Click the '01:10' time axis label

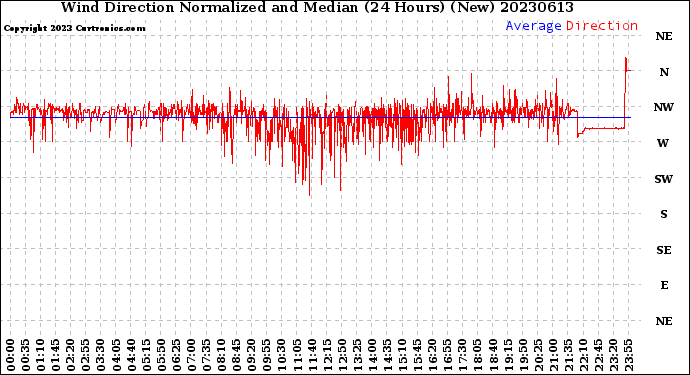[40, 355]
